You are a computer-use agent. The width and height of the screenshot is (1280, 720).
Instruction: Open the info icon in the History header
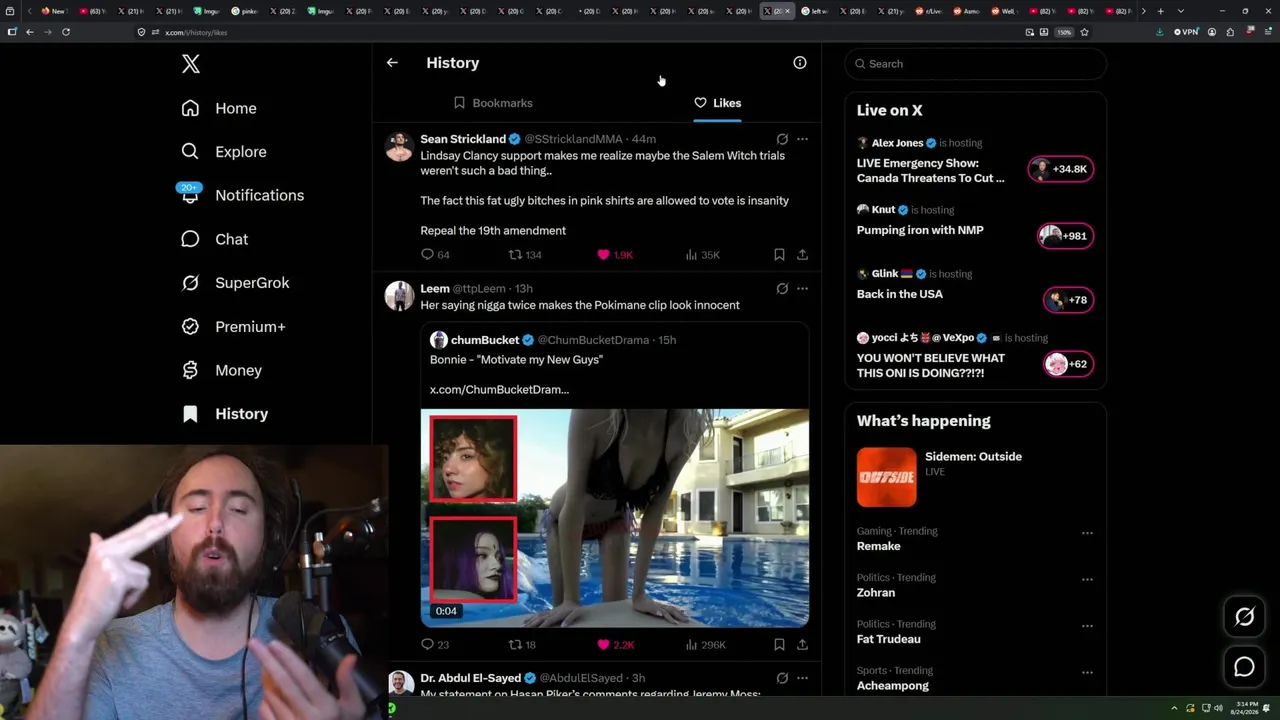(x=800, y=63)
